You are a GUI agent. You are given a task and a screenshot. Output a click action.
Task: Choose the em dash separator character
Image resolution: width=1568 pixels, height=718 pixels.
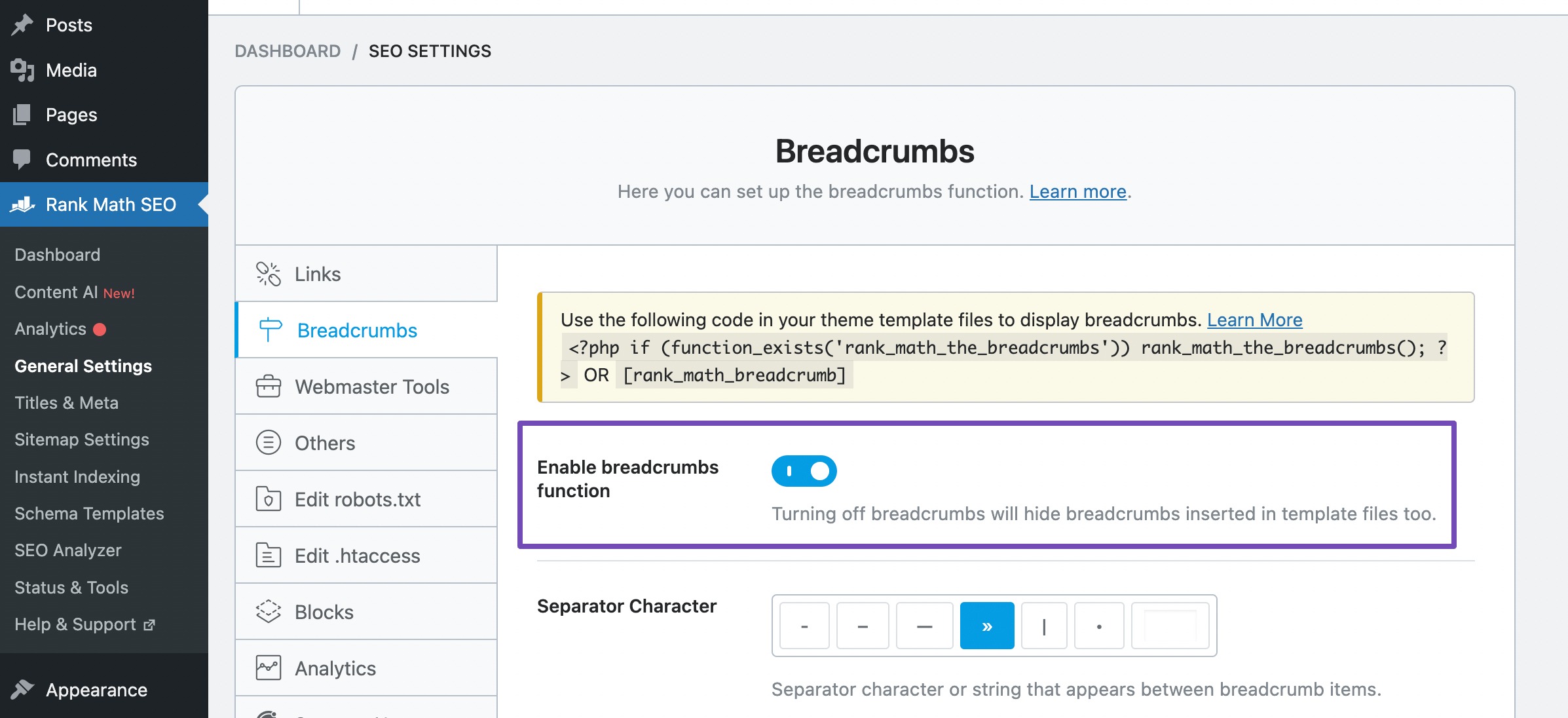924,626
